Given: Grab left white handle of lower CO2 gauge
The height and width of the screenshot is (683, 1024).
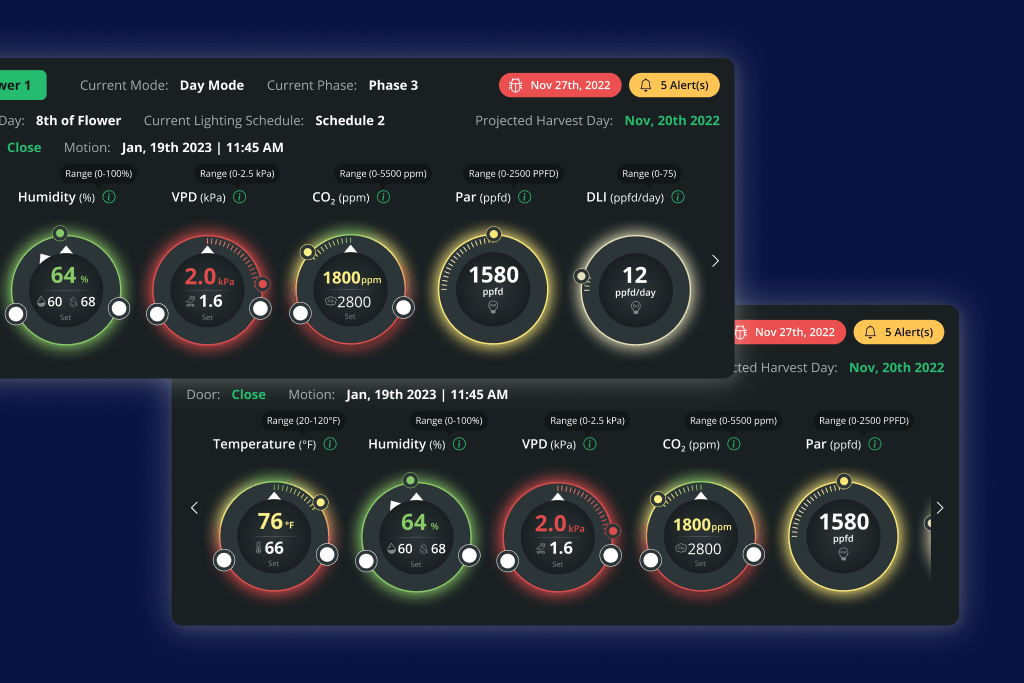Looking at the screenshot, I should point(650,560).
